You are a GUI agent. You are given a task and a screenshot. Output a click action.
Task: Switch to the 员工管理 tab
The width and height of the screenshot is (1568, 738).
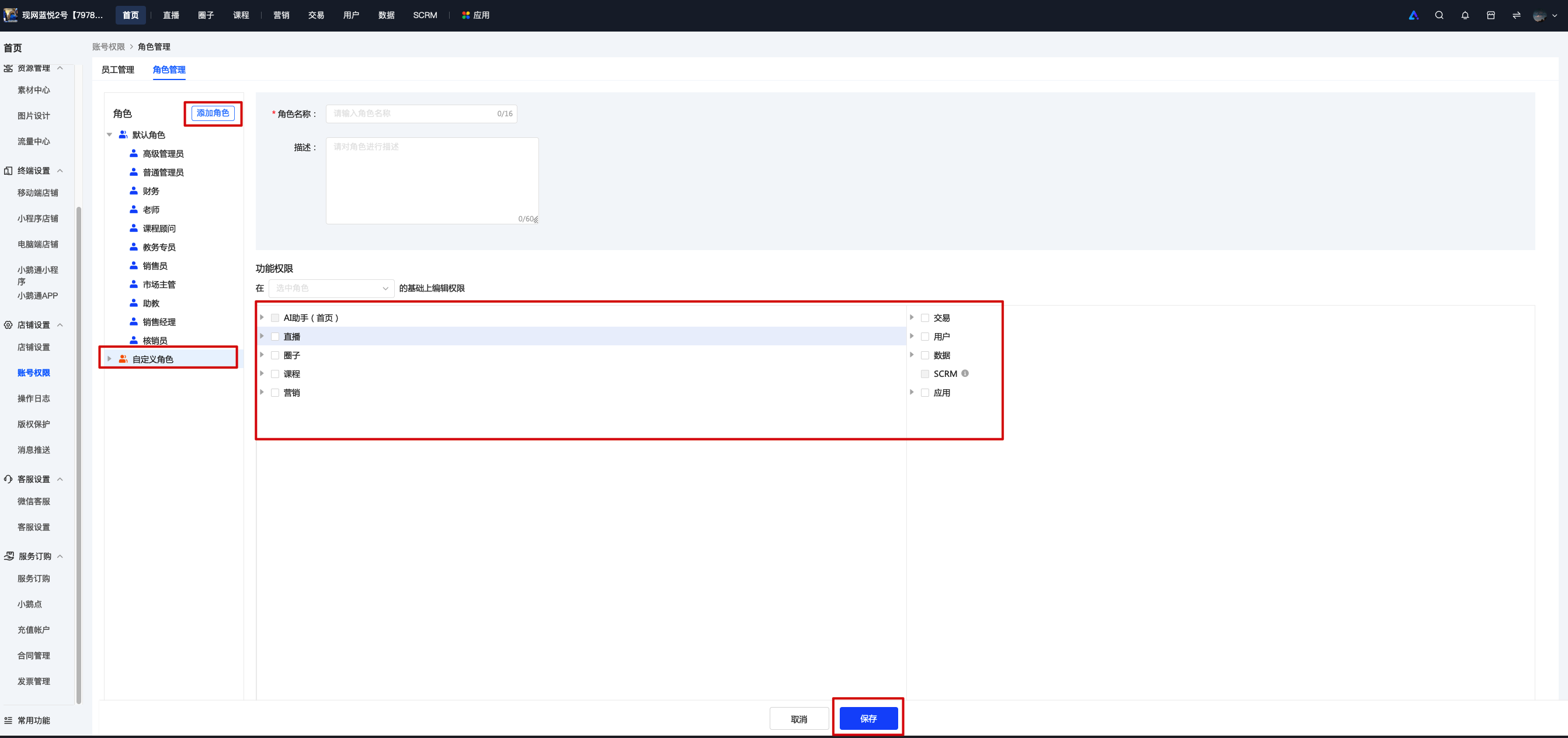pos(117,70)
